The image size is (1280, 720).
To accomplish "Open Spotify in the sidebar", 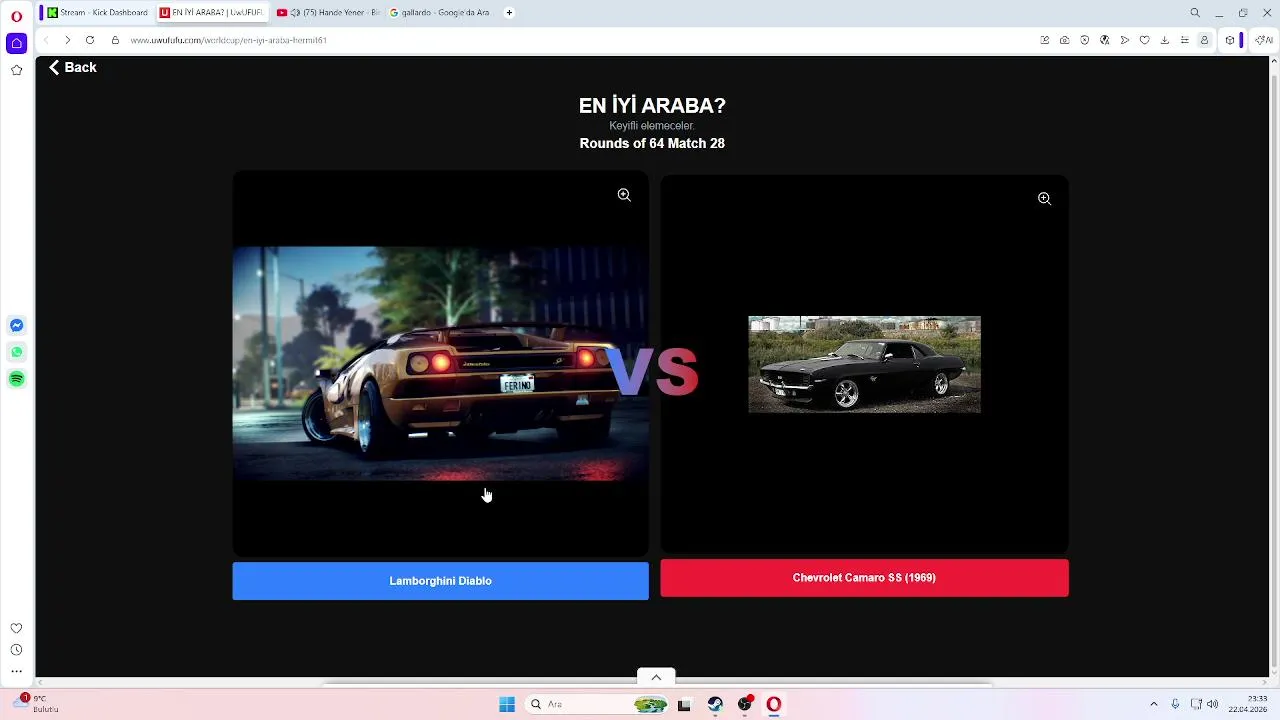I will click(x=16, y=379).
